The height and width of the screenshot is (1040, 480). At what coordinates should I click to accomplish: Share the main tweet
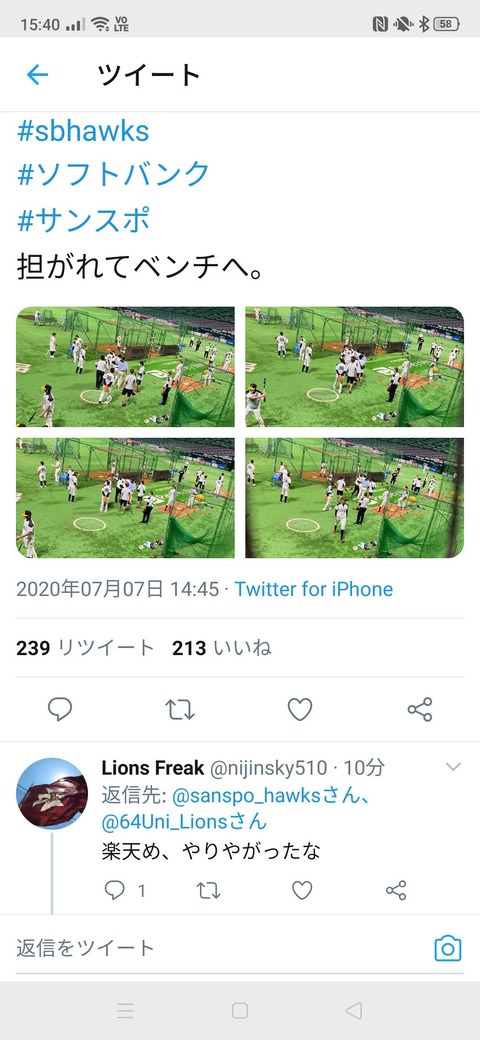[420, 709]
